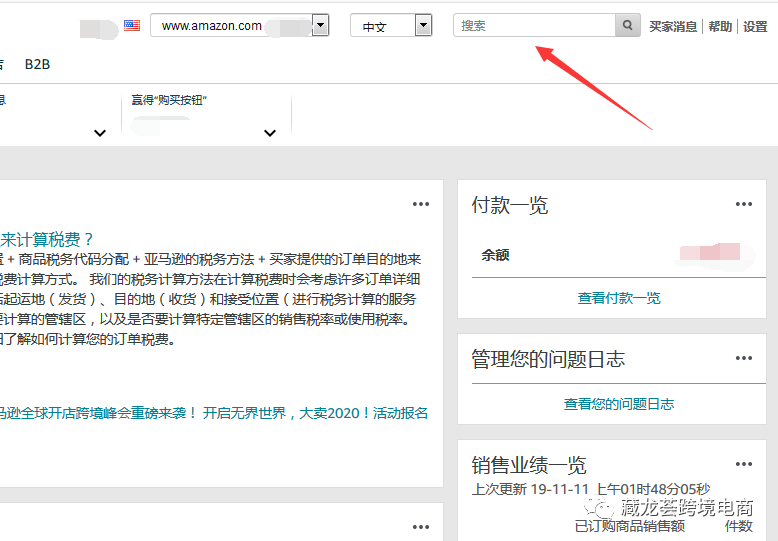This screenshot has height=541, width=778.
Task: Expand the chevron left of 赢得"购买按钮"
Action: [x=100, y=133]
